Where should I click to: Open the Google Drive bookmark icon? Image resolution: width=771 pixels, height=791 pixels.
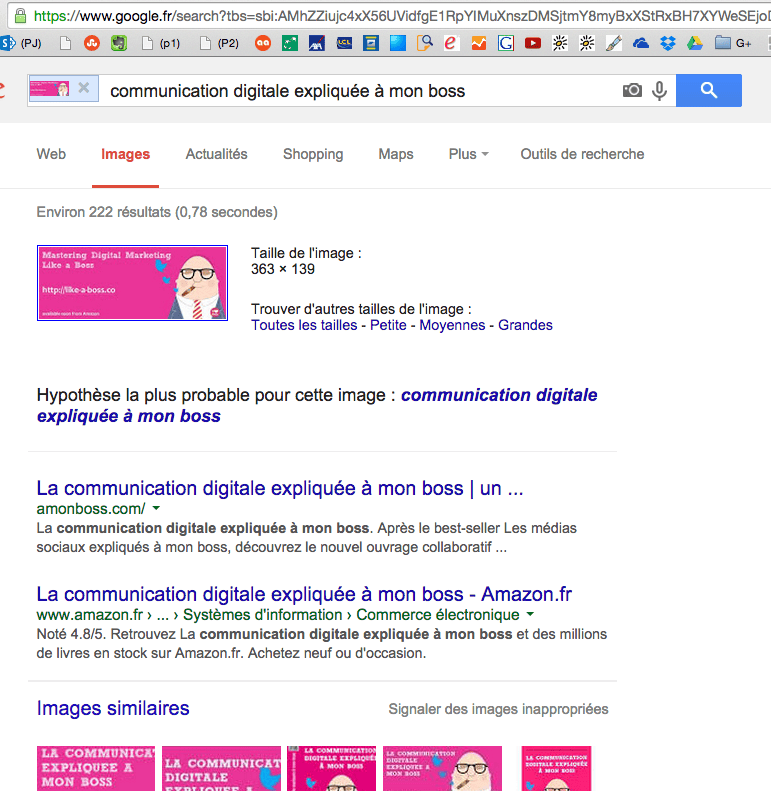point(695,44)
